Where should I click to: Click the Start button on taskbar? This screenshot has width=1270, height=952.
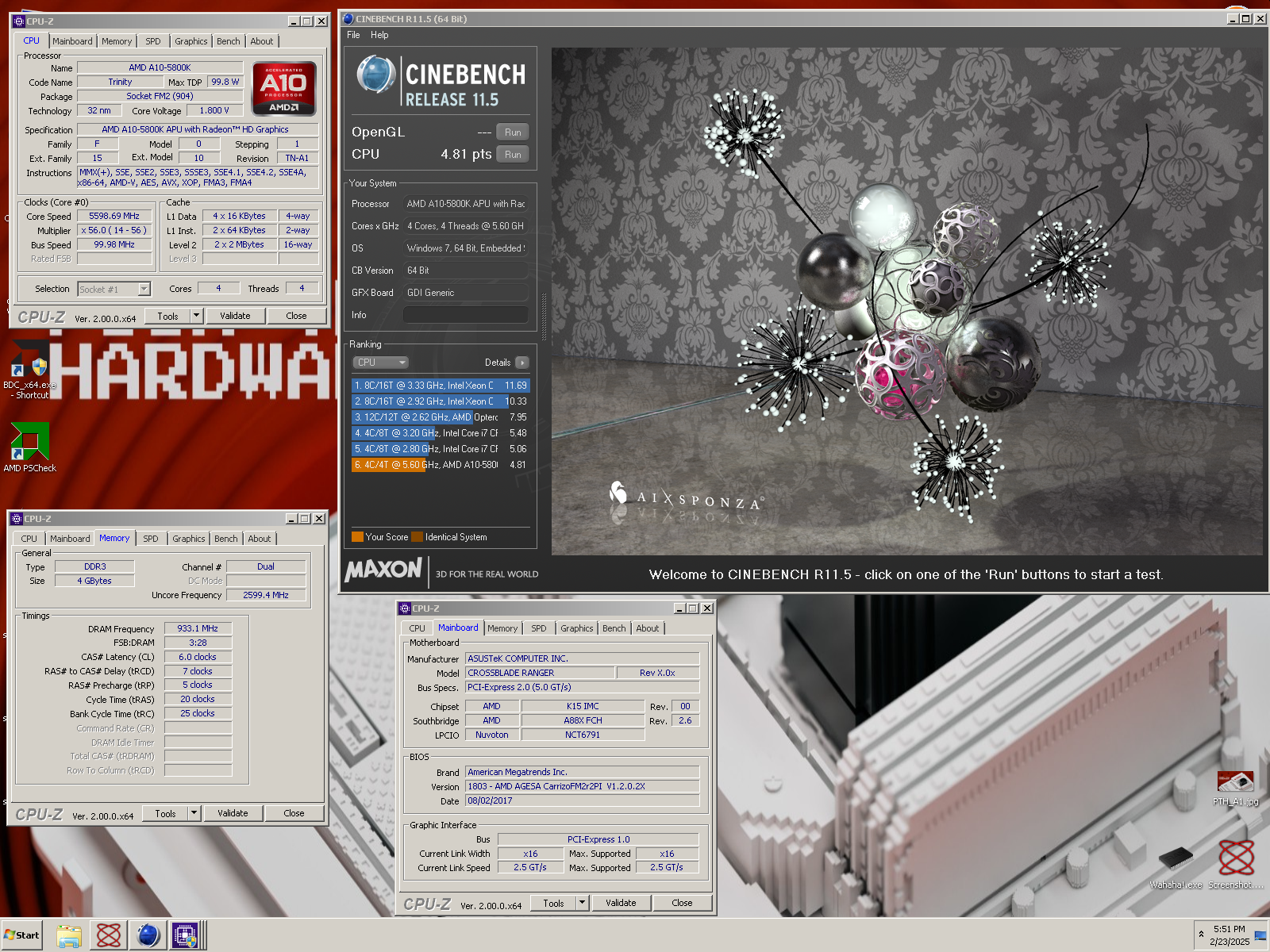click(x=21, y=935)
